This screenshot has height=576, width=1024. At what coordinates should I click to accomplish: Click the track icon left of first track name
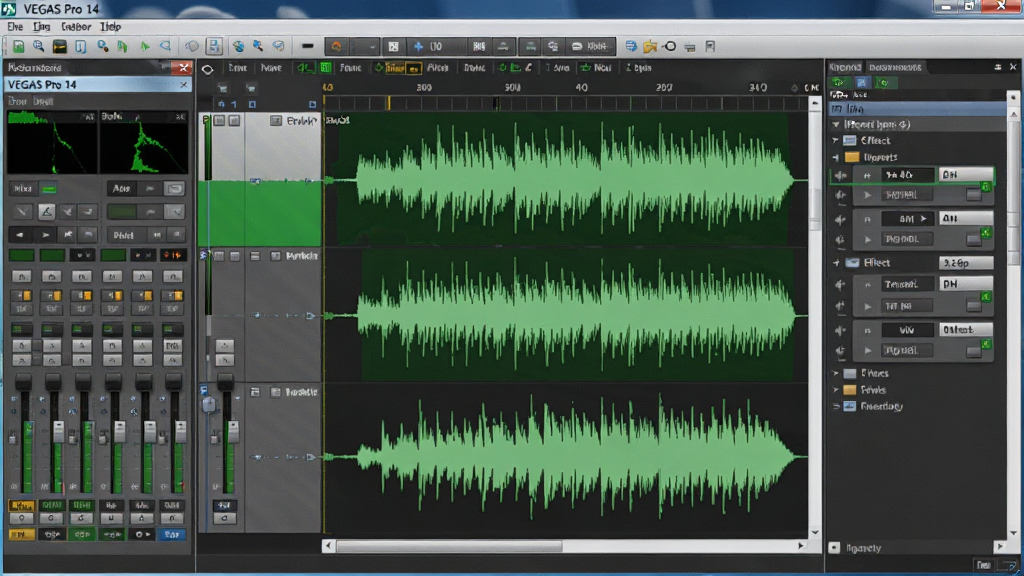[276, 121]
